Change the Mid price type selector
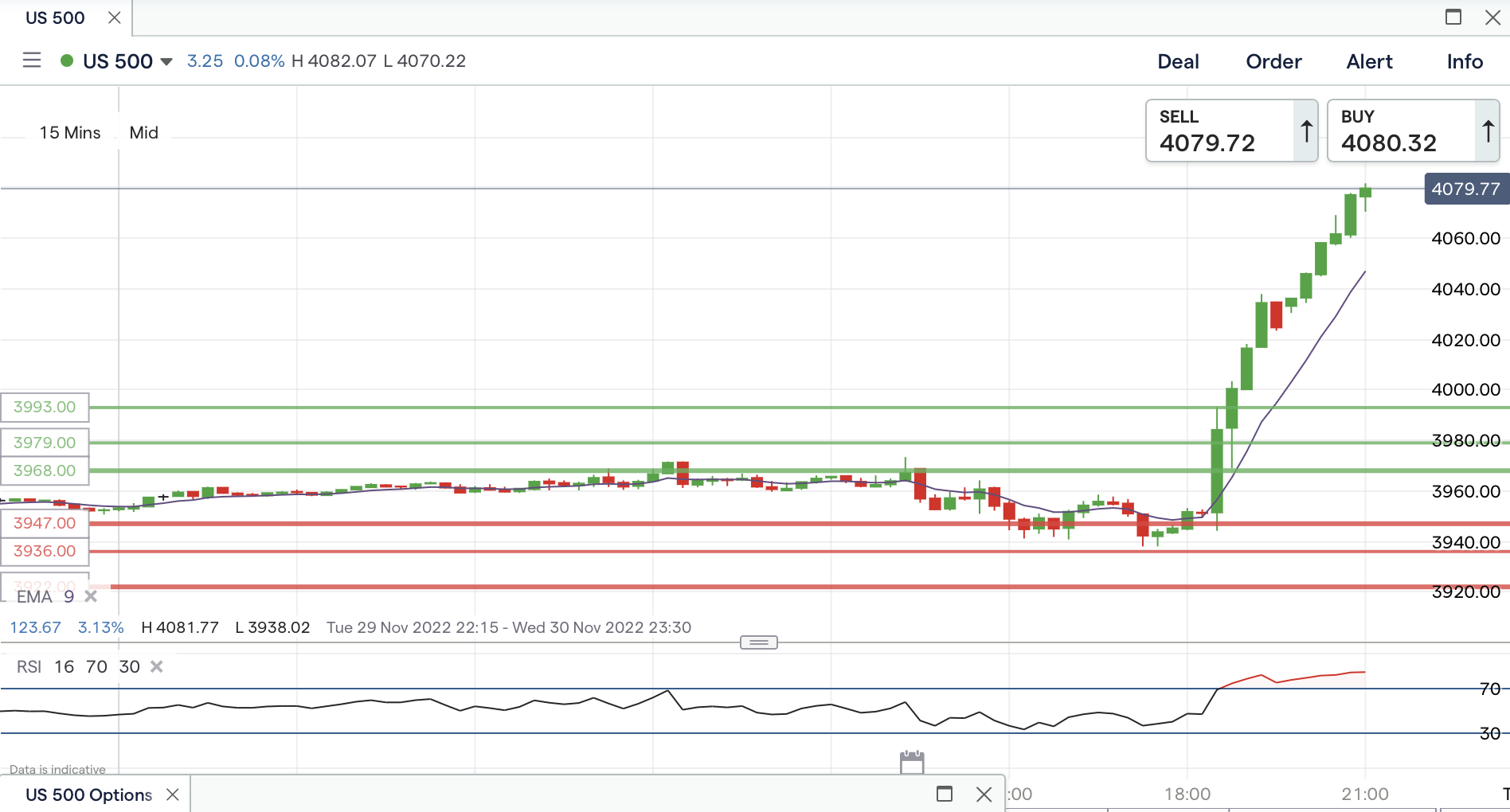The height and width of the screenshot is (812, 1510). tap(144, 133)
